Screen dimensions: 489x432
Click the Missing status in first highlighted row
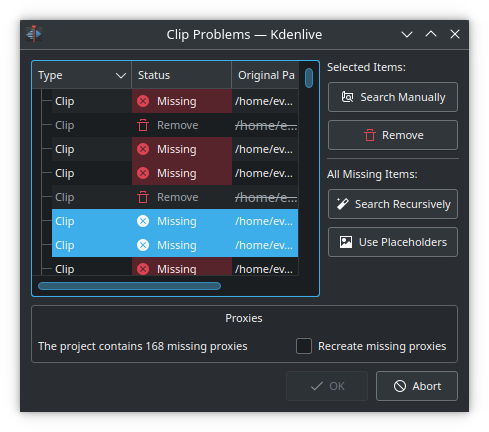pyautogui.click(x=177, y=221)
